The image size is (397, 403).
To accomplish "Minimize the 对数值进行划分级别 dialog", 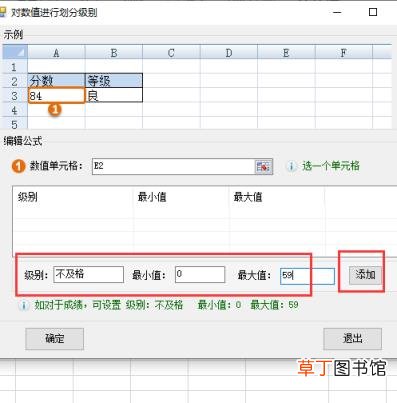I will 337,12.
